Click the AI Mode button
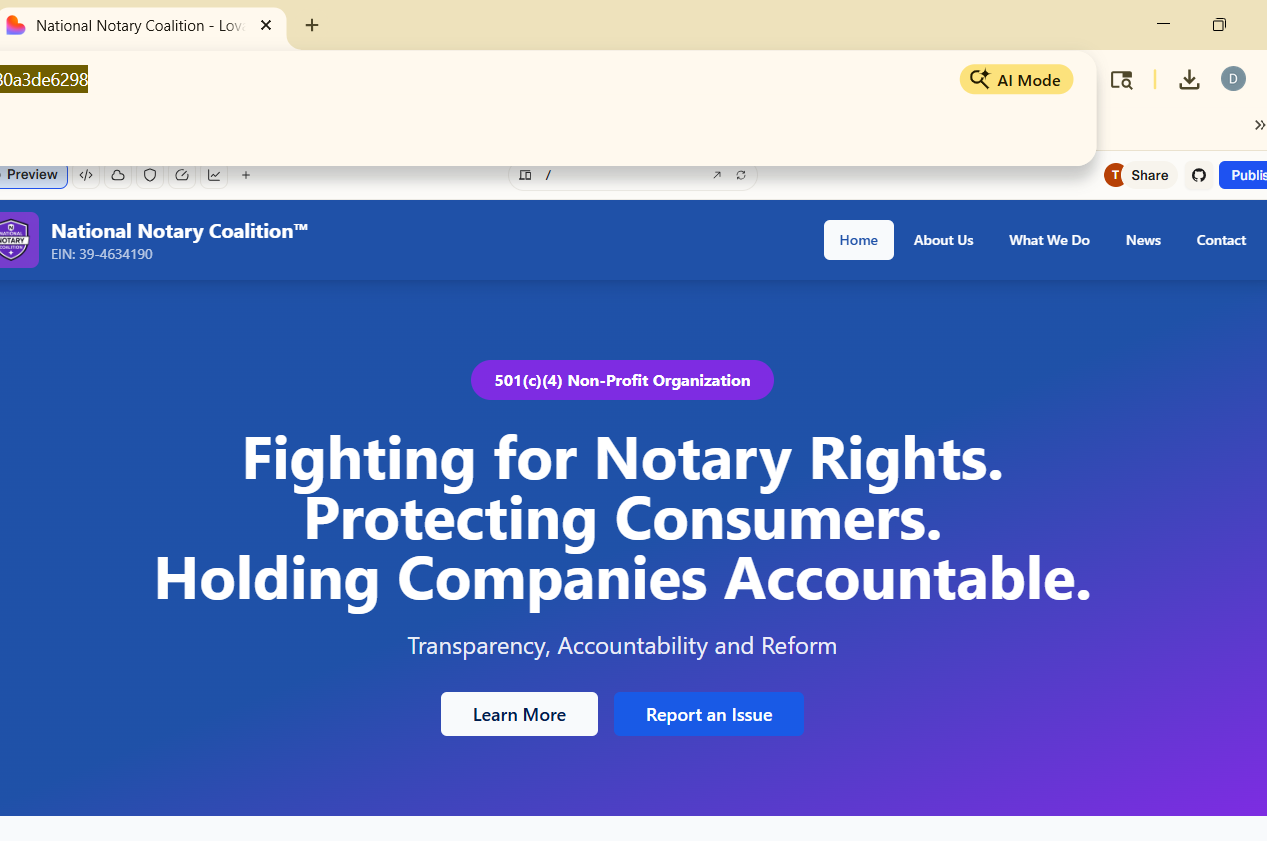The width and height of the screenshot is (1267, 841). pos(1016,80)
